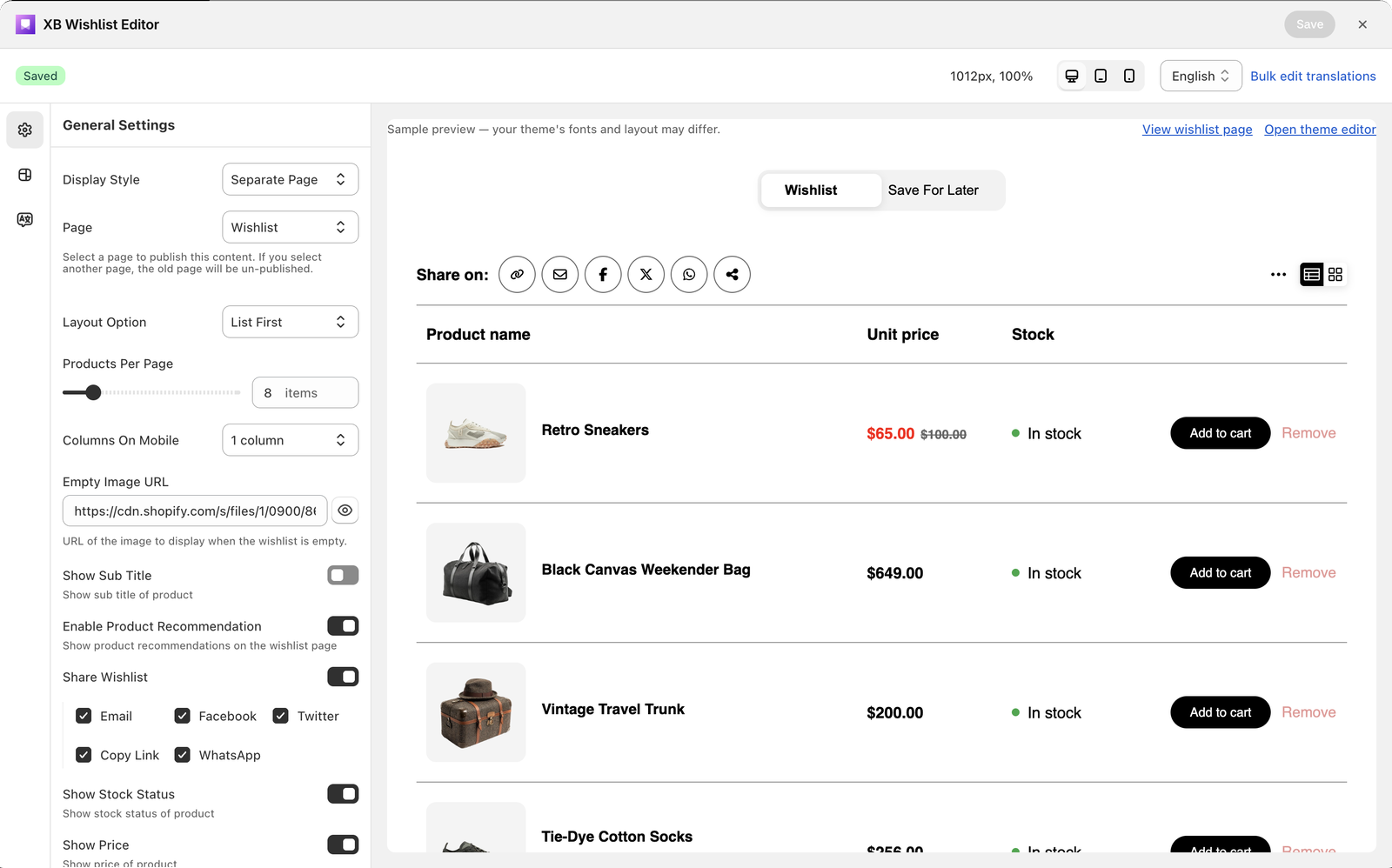
Task: Click the generic share nodes icon
Action: (x=733, y=275)
